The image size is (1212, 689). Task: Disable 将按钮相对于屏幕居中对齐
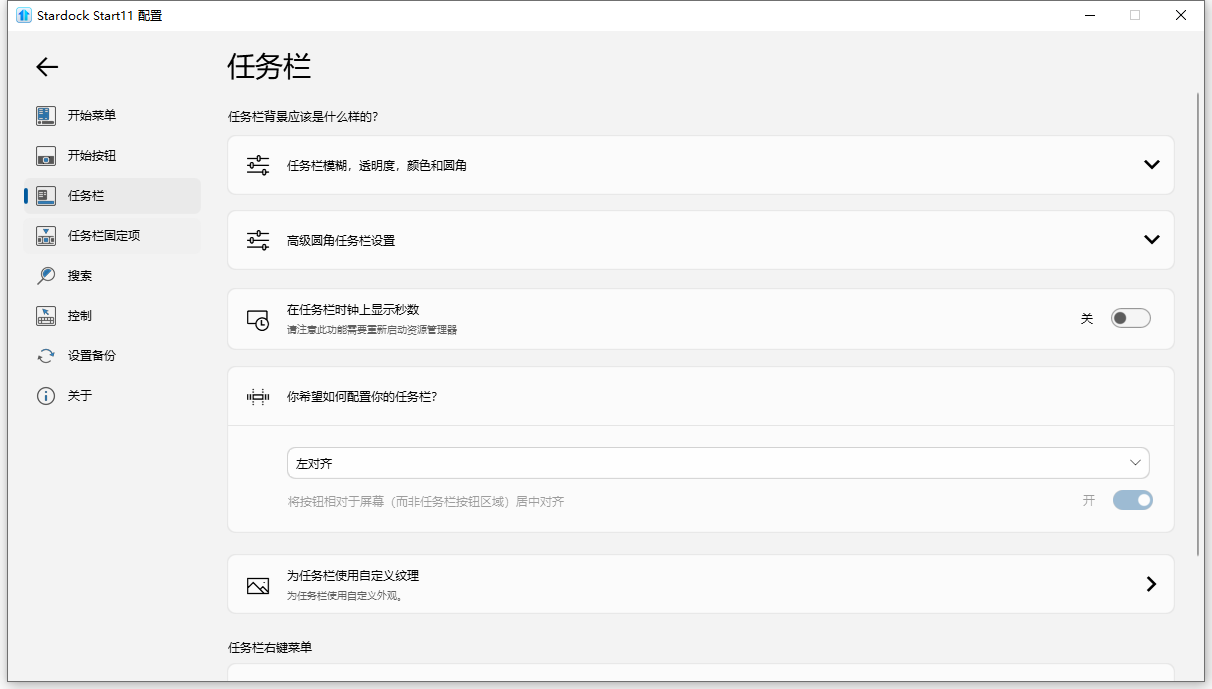point(1132,500)
